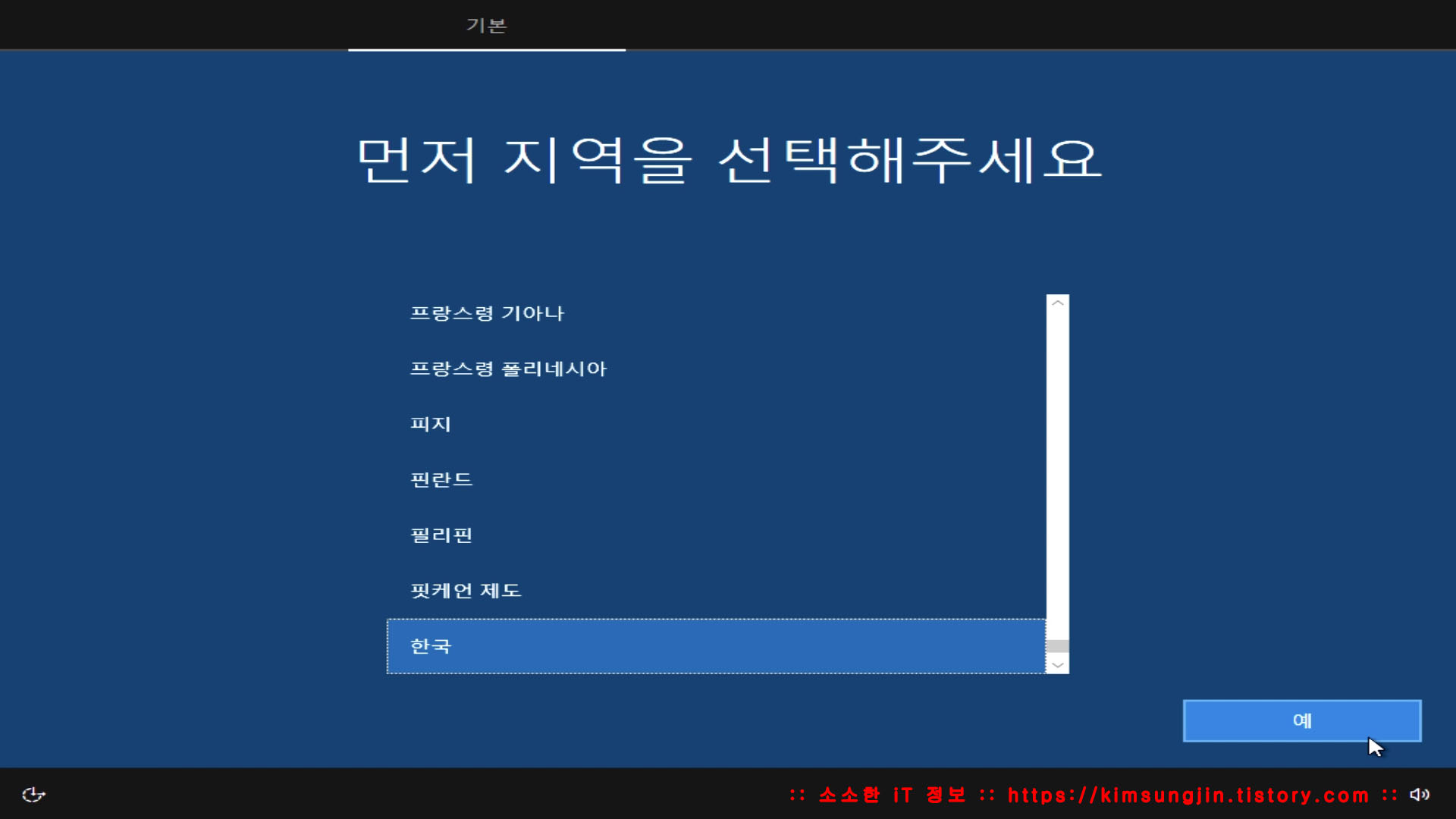Screen dimensions: 1456x819
Task: Choose 프랑스령 폴리네시아 in the list
Action: click(x=508, y=369)
